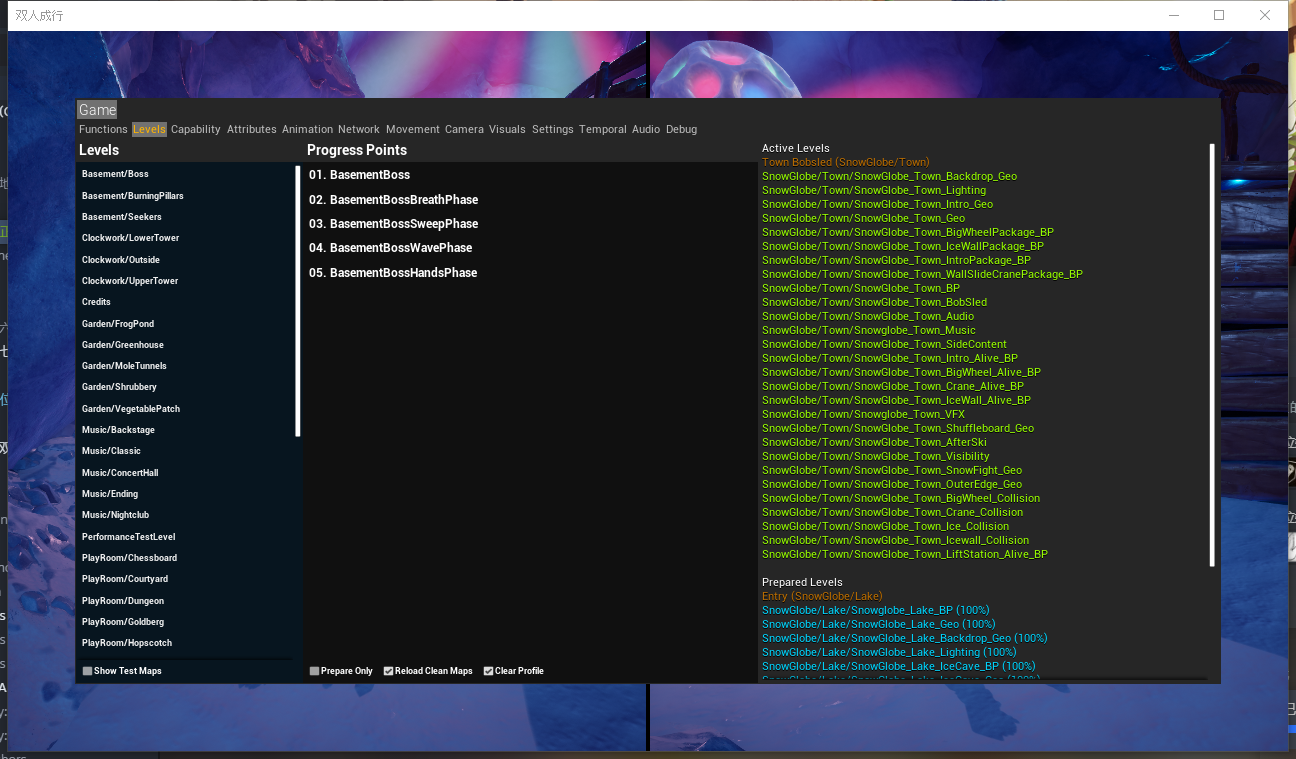Click SnowGlobe_Town_BobSled active level
1296x759 pixels.
click(x=874, y=302)
